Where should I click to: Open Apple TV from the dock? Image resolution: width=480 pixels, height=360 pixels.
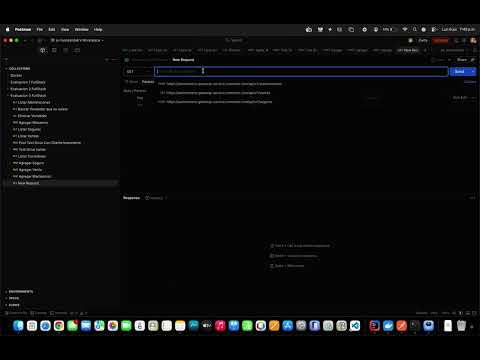click(x=207, y=326)
